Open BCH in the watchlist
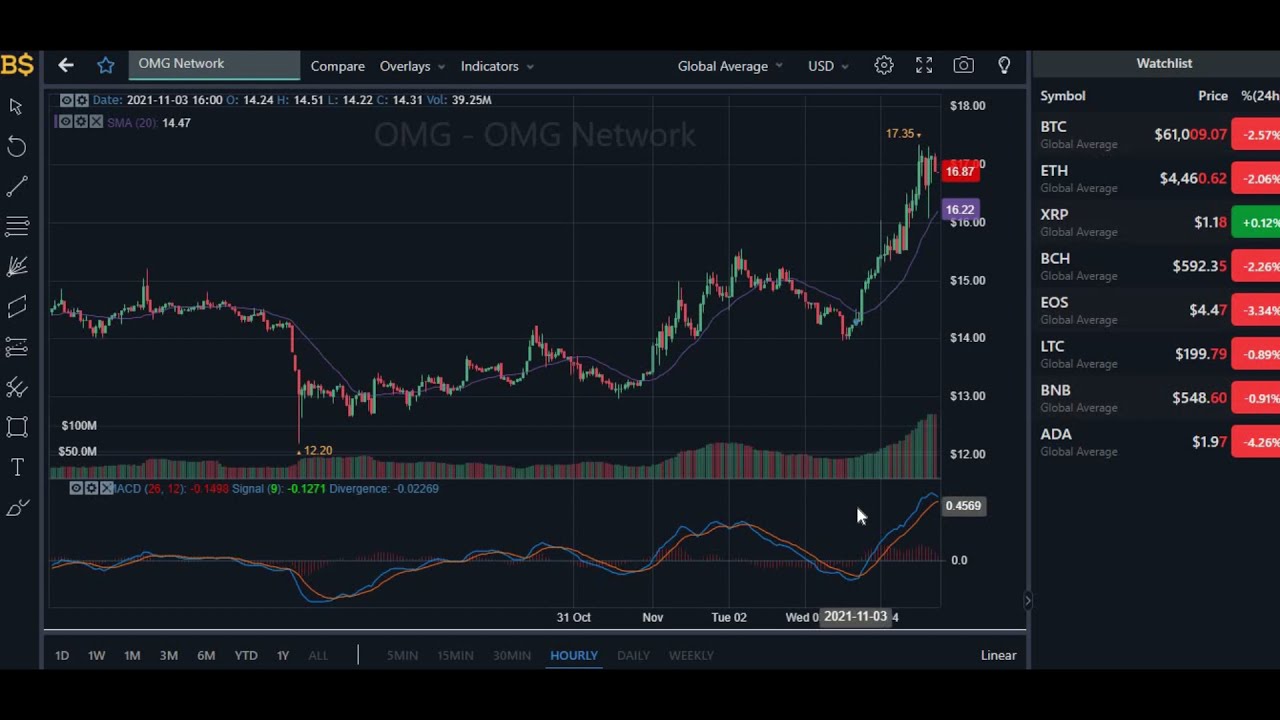The height and width of the screenshot is (720, 1280). tap(1157, 266)
